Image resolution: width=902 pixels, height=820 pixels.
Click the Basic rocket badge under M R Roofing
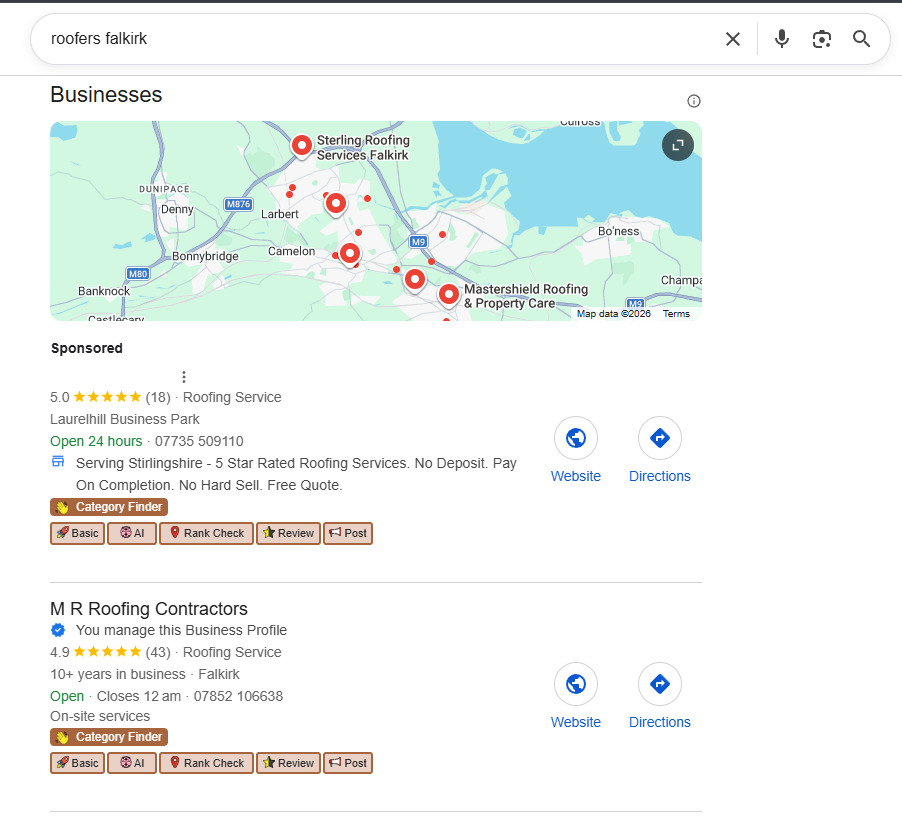77,762
